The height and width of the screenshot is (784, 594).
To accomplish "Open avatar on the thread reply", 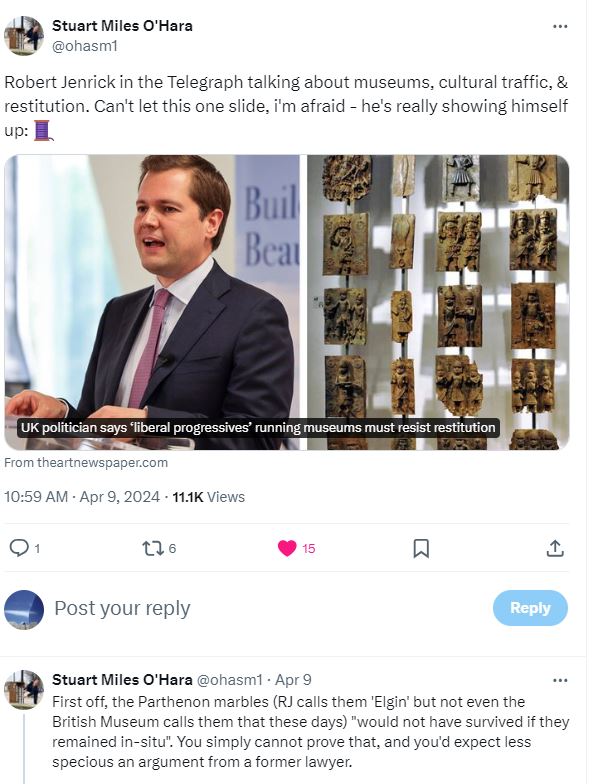I will tap(24, 690).
